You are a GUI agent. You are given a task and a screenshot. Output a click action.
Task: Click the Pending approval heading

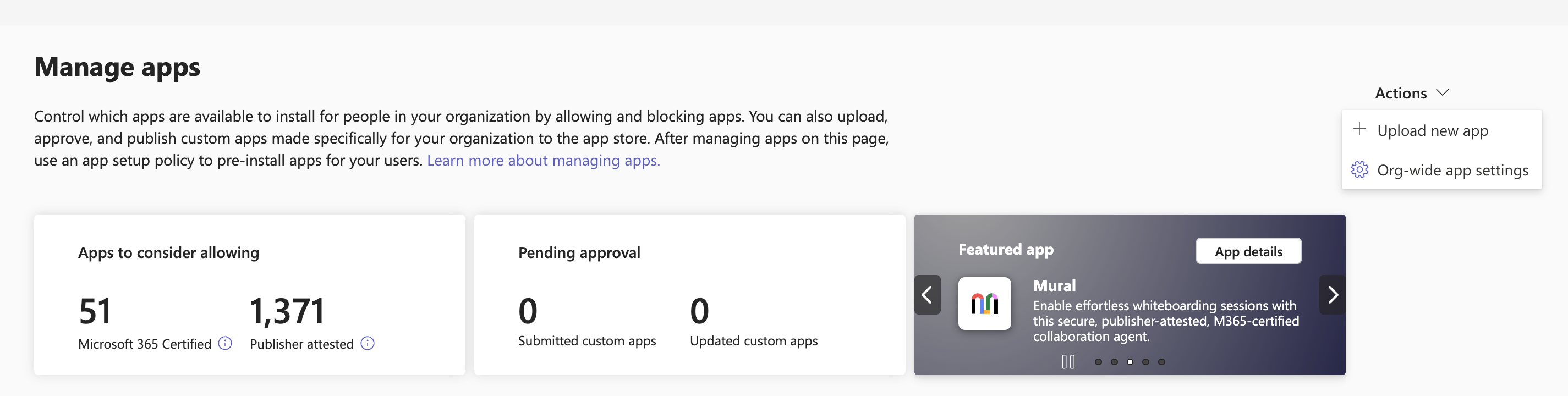click(x=579, y=252)
